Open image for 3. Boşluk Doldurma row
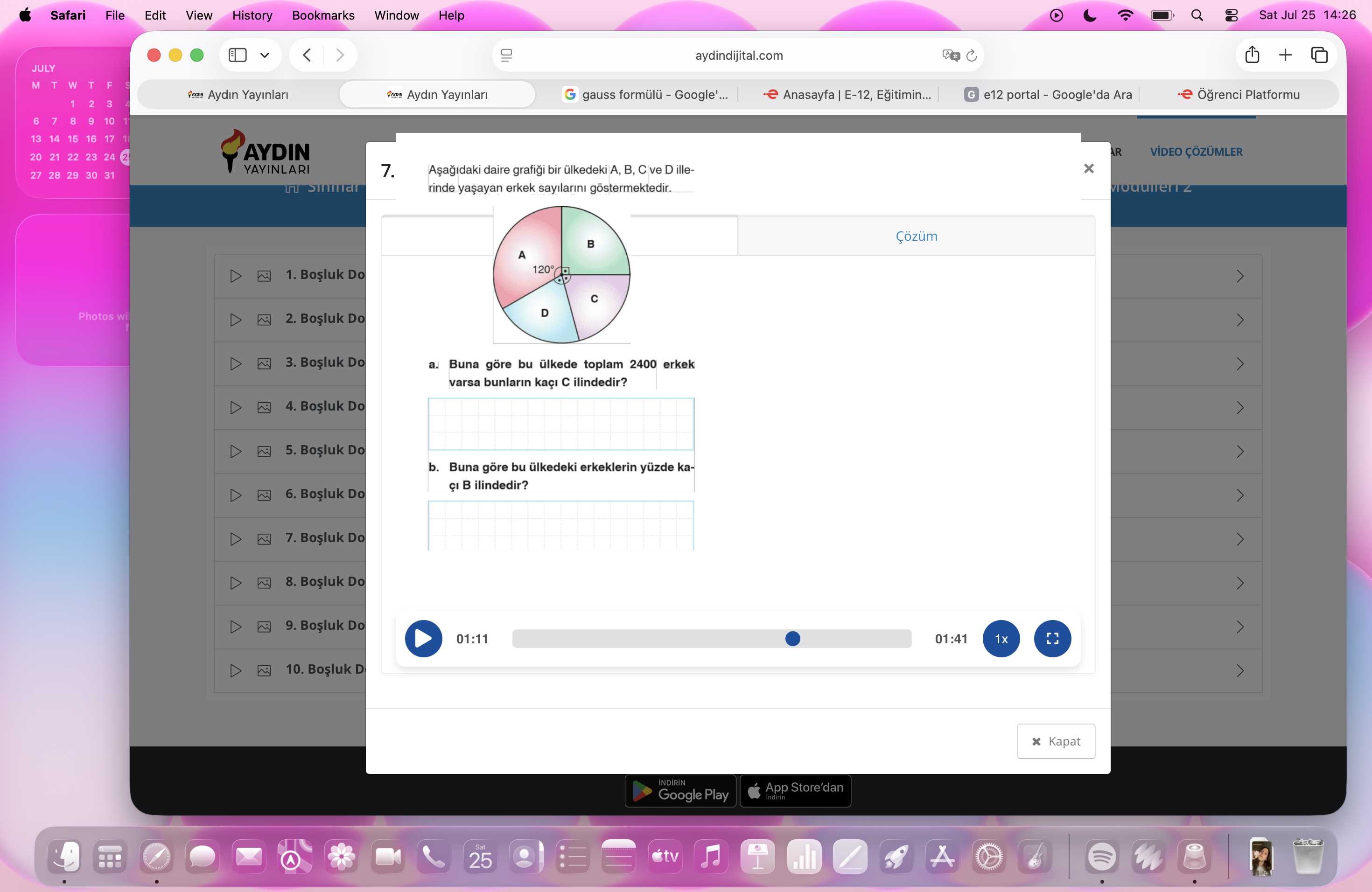 [264, 363]
